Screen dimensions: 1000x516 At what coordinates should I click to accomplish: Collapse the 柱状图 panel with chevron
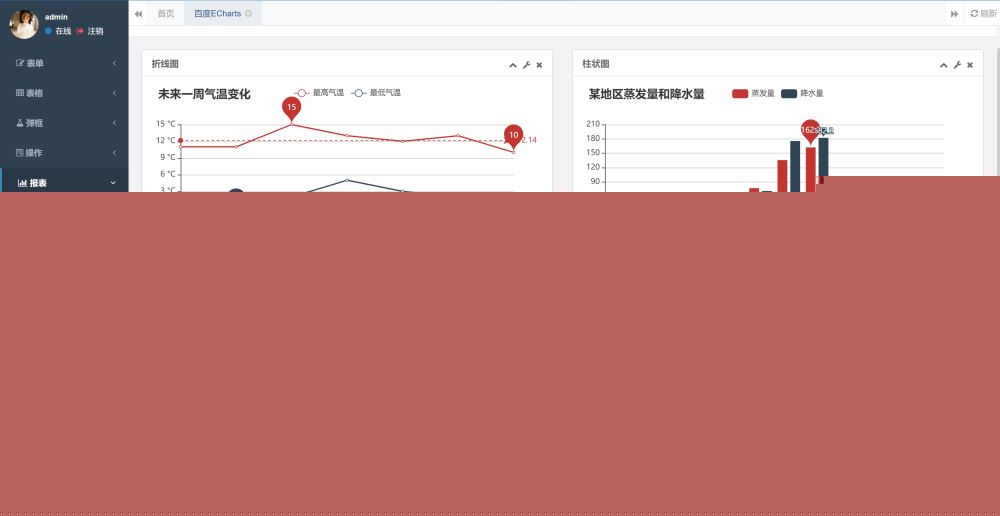click(x=943, y=65)
